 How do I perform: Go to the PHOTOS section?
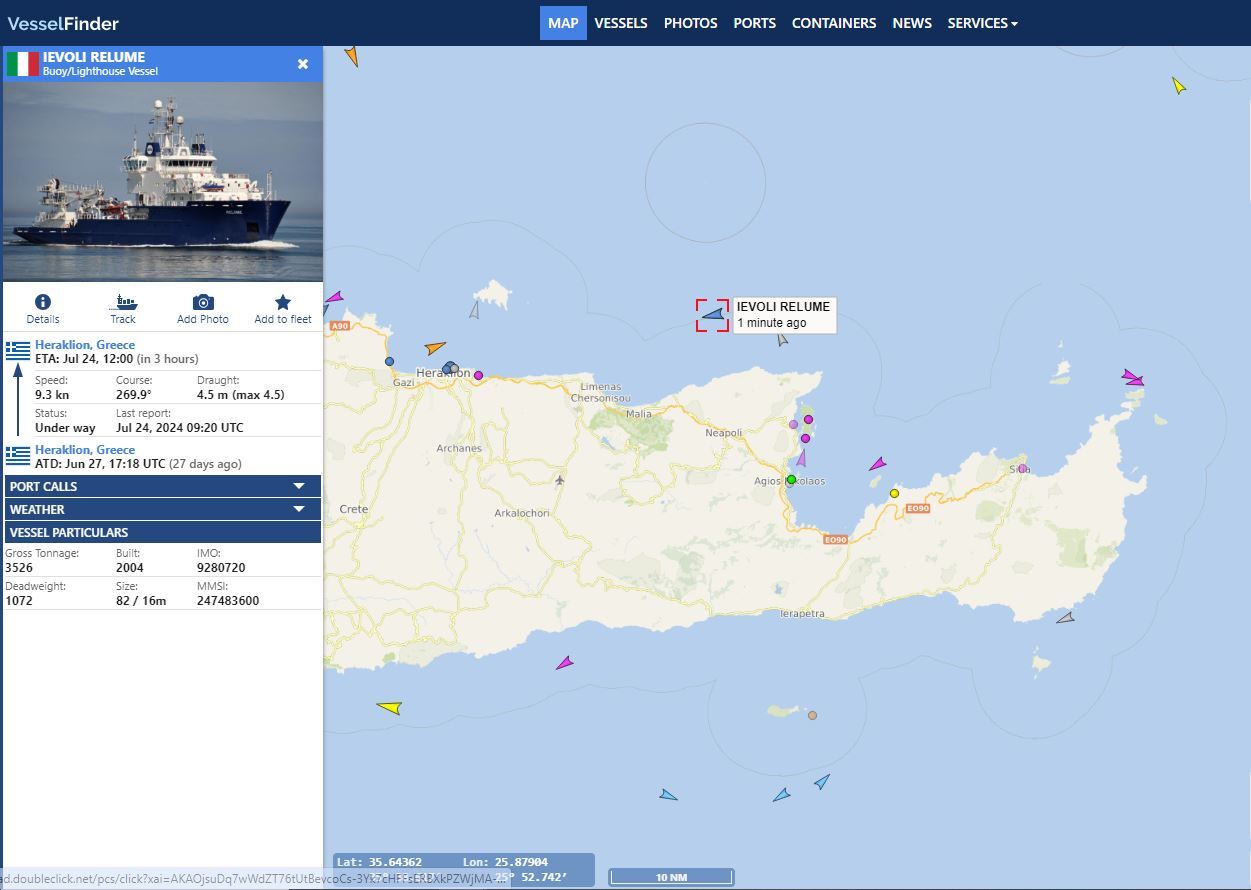point(691,23)
